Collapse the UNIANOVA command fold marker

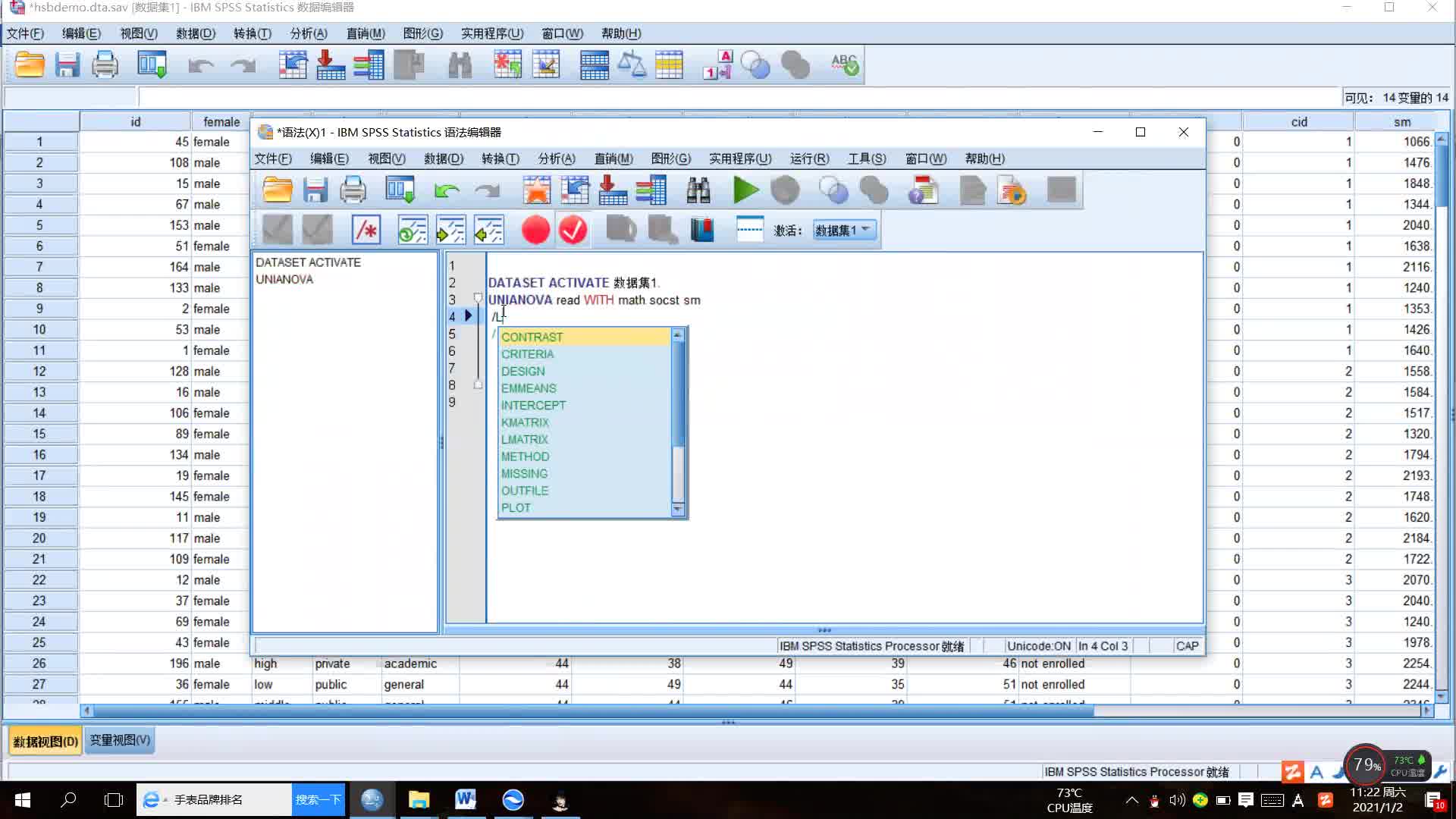click(478, 298)
